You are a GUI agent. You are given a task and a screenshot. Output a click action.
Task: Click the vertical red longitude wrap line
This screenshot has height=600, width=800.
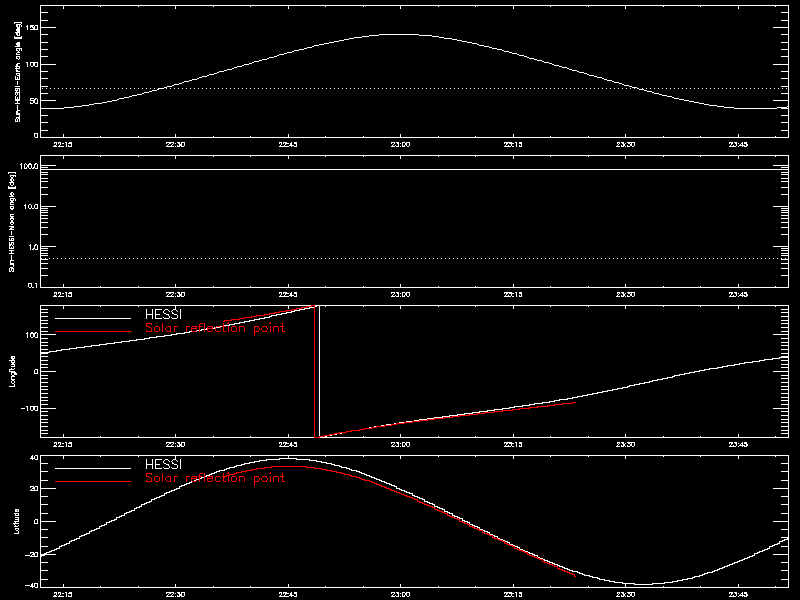314,371
